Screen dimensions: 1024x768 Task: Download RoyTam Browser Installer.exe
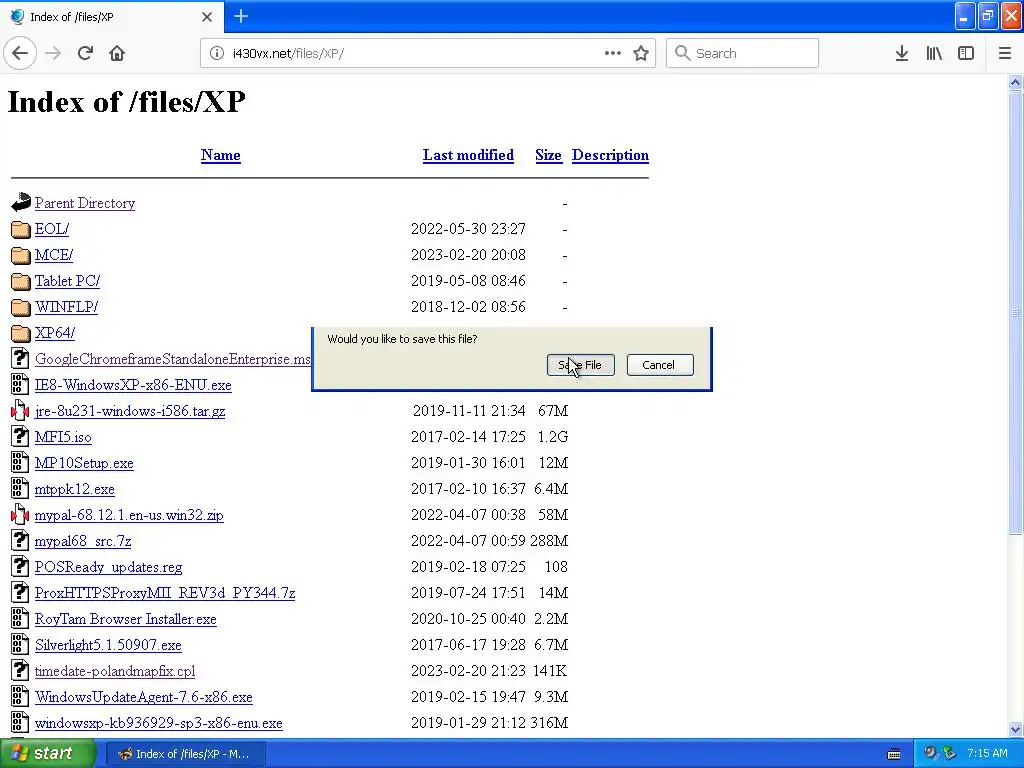click(x=125, y=619)
